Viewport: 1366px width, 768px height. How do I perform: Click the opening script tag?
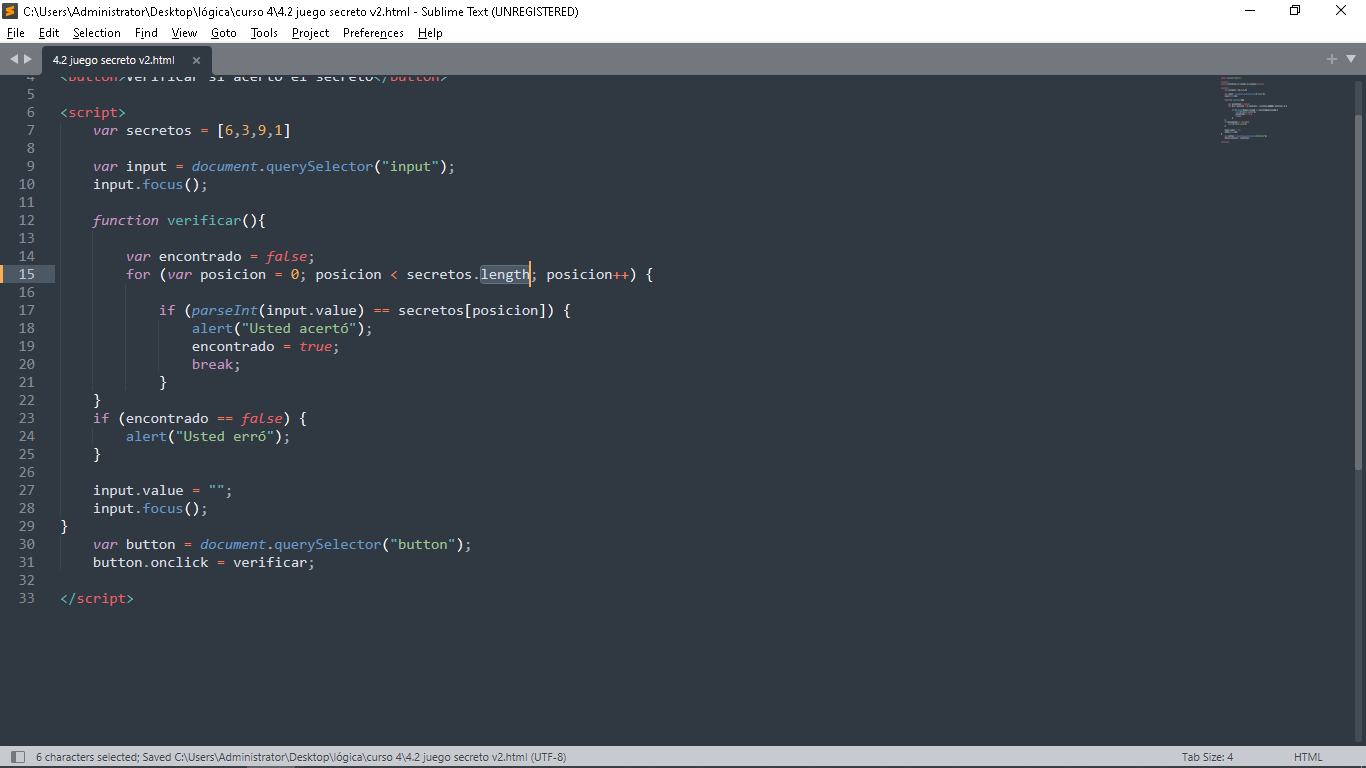(x=93, y=112)
